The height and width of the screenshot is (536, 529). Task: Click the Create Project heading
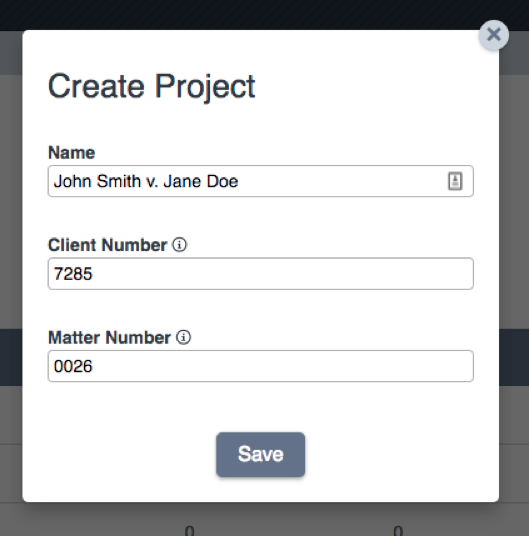click(x=152, y=87)
